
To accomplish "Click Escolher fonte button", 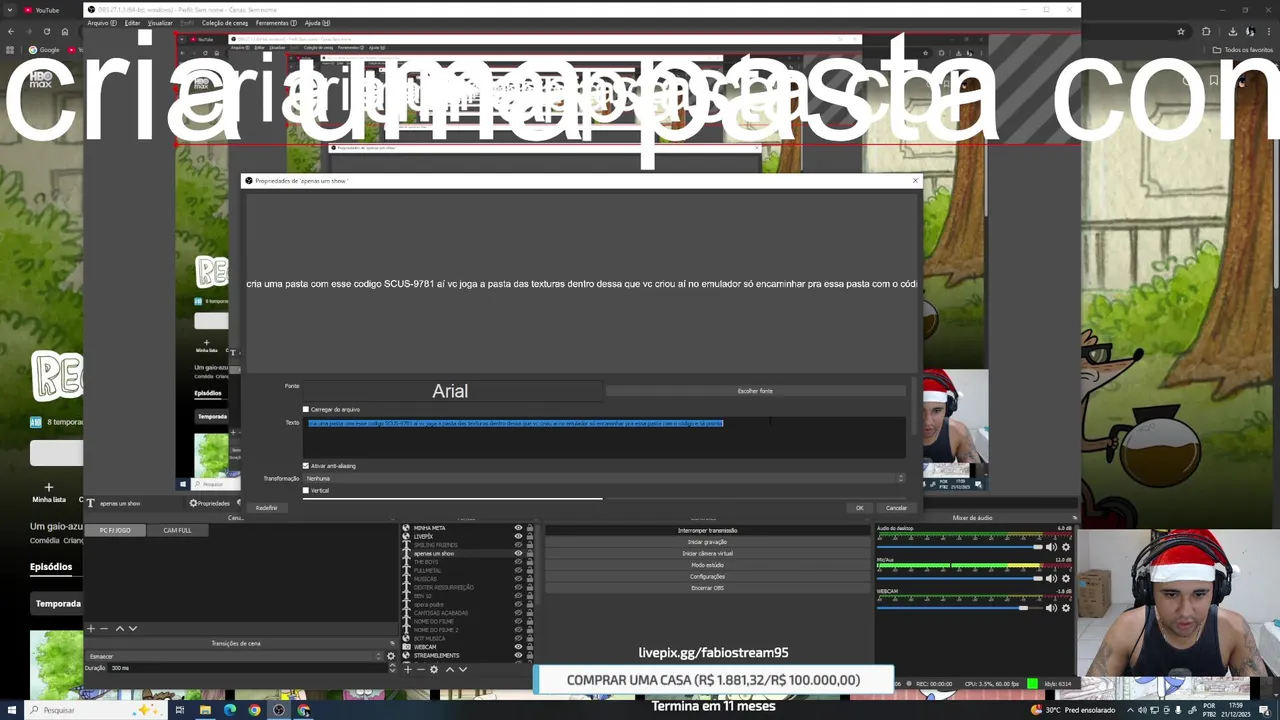I will point(755,391).
